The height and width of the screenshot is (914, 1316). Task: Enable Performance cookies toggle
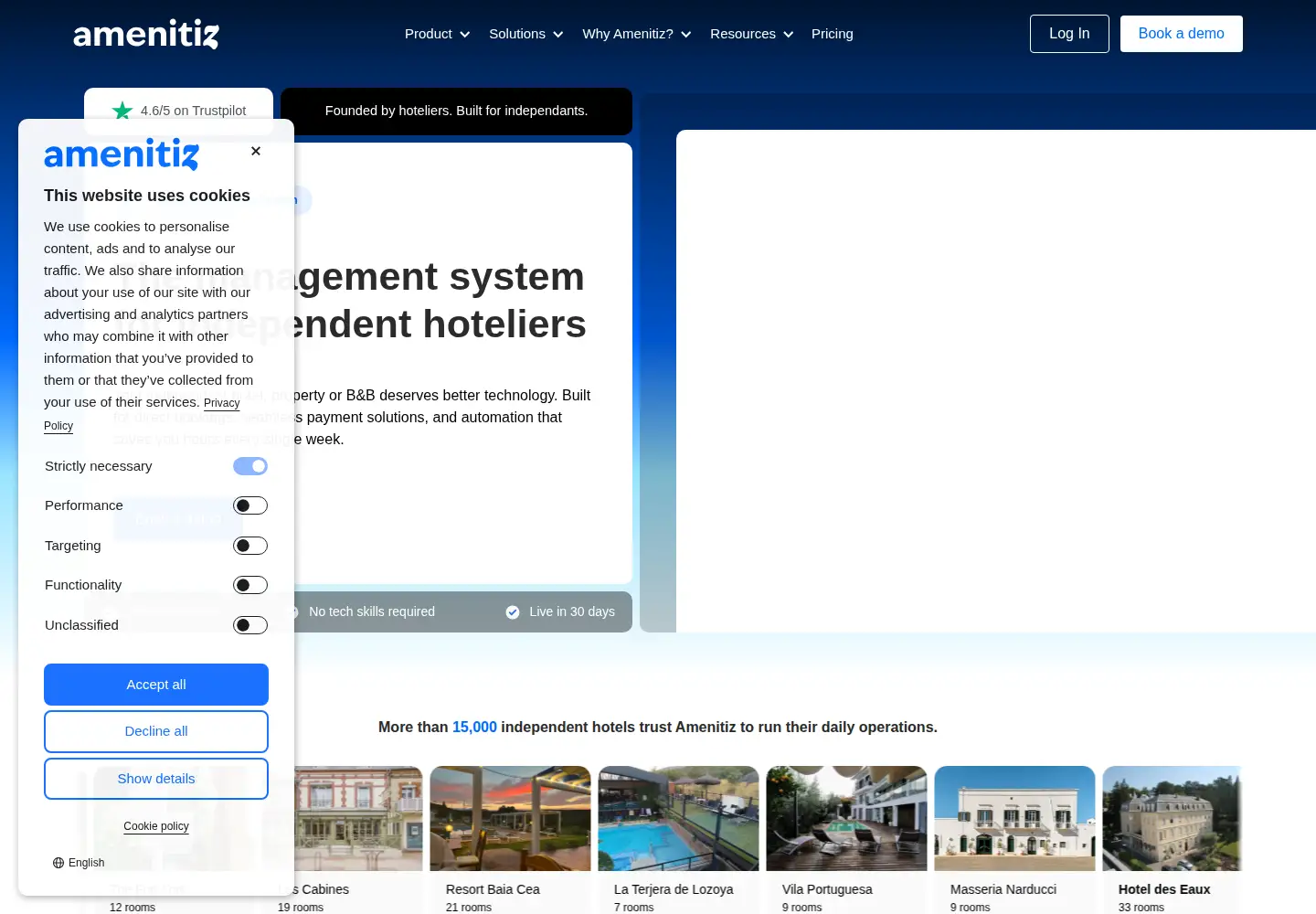tap(250, 505)
